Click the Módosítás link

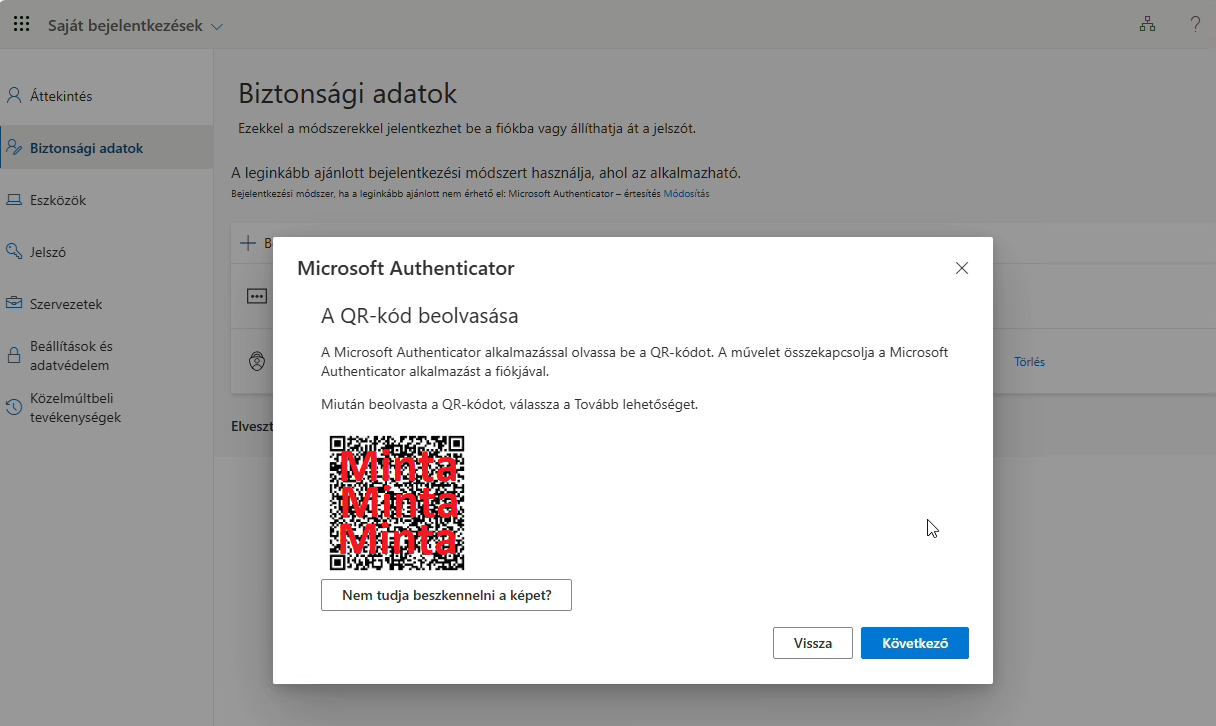(x=686, y=194)
